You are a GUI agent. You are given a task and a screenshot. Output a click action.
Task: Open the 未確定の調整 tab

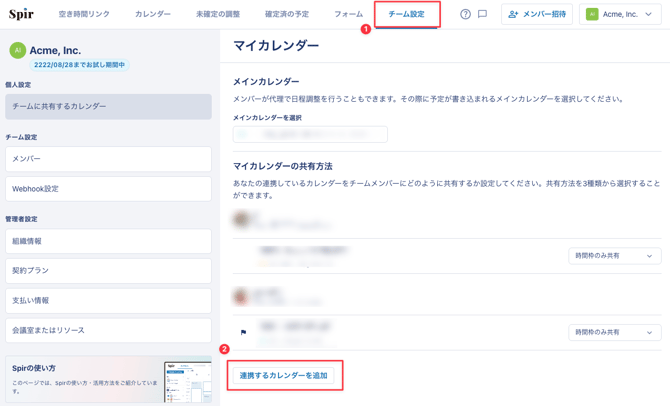[217, 15]
